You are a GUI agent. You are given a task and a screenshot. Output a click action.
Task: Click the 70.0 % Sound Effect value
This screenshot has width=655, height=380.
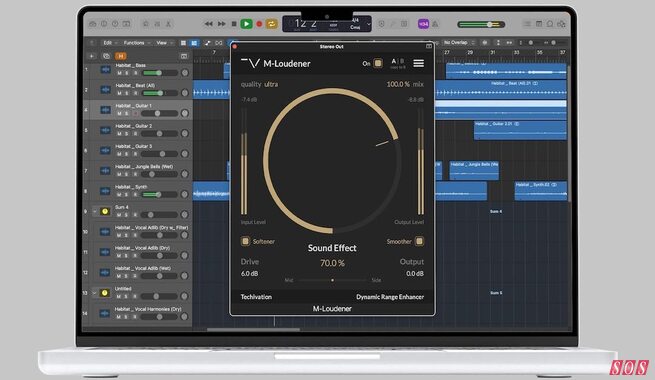coord(333,263)
